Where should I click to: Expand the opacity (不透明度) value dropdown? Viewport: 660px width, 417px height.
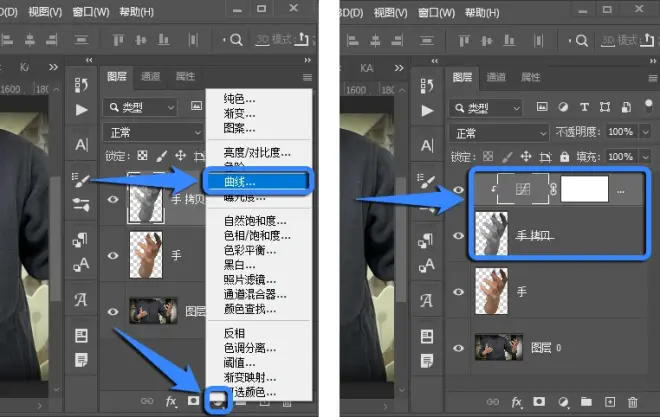[643, 133]
